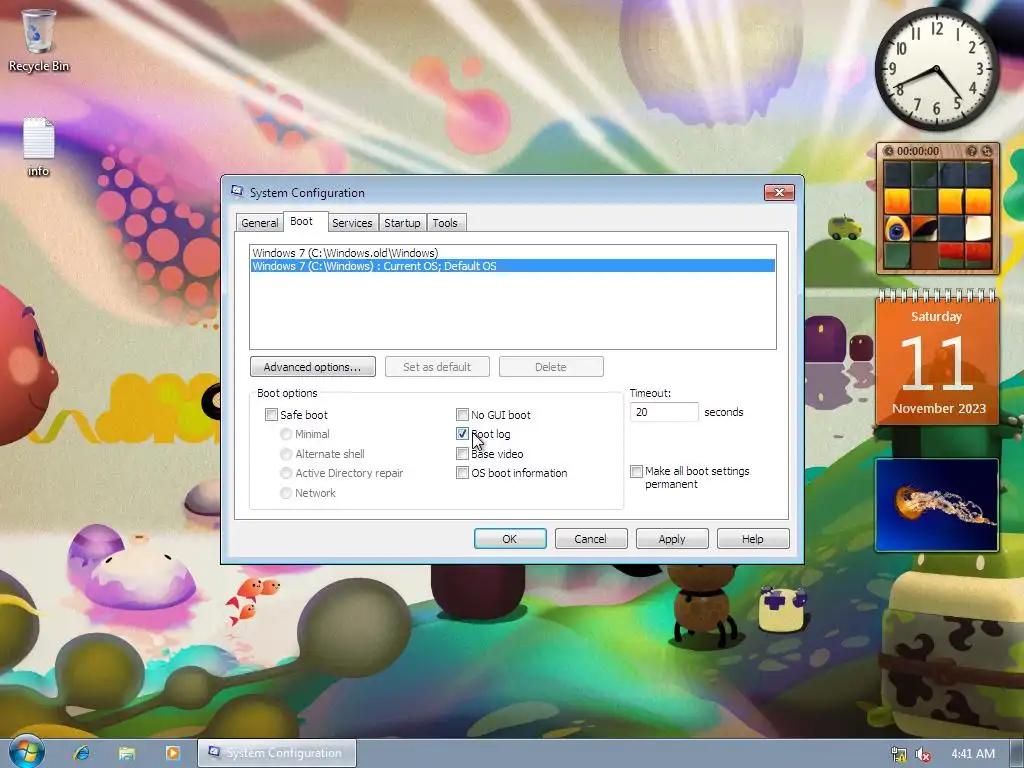Image resolution: width=1024 pixels, height=768 pixels.
Task: Click the analog clock gadget
Action: 936,69
